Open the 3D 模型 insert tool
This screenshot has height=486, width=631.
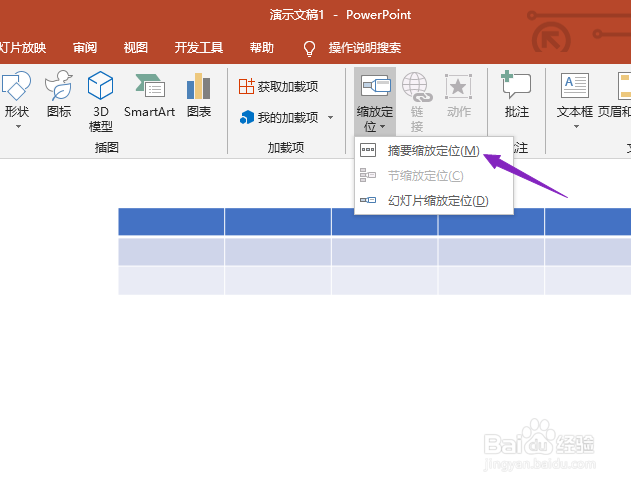pos(100,101)
